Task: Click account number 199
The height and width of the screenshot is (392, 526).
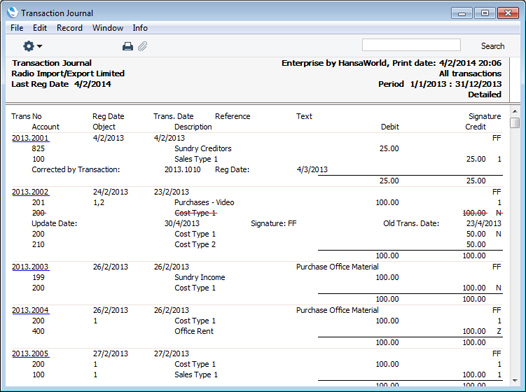Action: click(38, 277)
